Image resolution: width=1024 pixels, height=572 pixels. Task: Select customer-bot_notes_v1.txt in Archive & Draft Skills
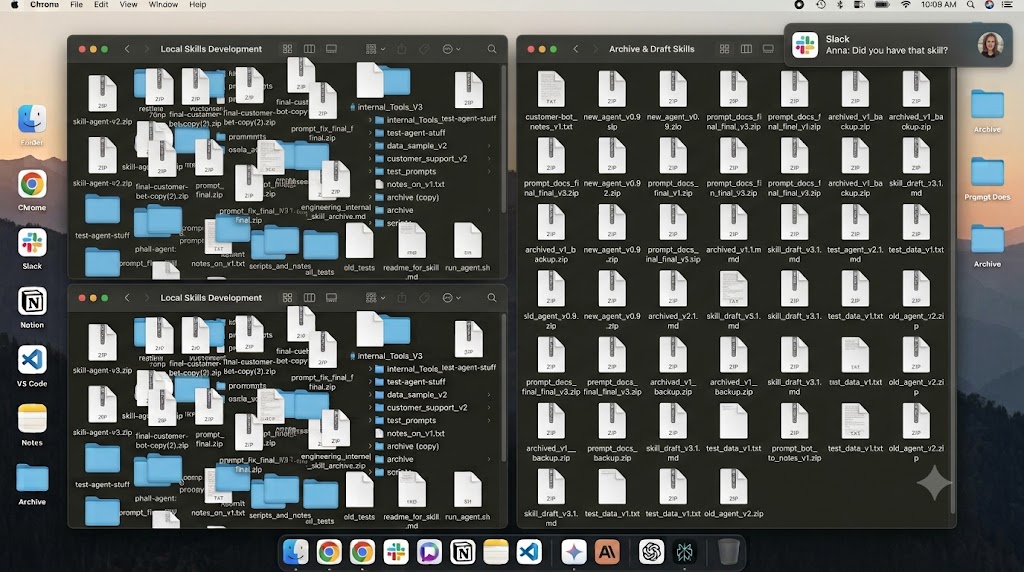pyautogui.click(x=551, y=101)
